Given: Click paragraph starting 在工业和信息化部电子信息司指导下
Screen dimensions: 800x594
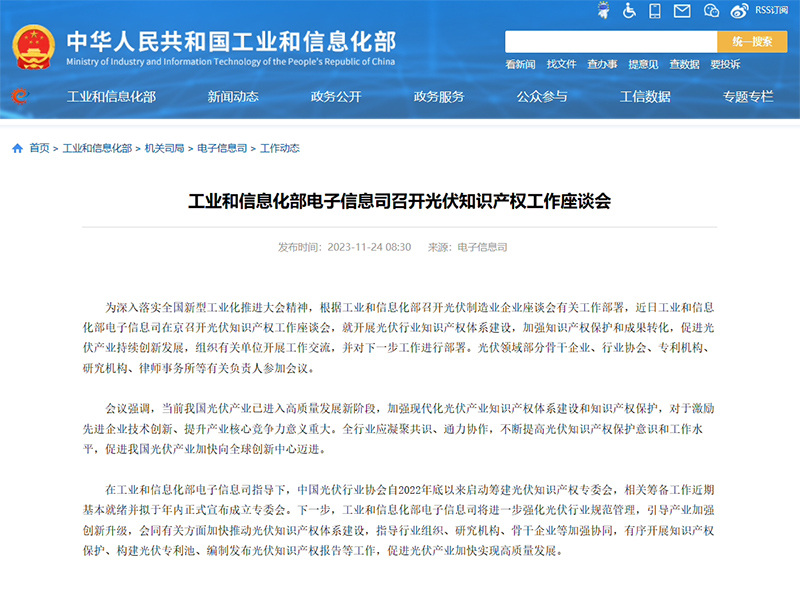Looking at the screenshot, I should [x=399, y=520].
